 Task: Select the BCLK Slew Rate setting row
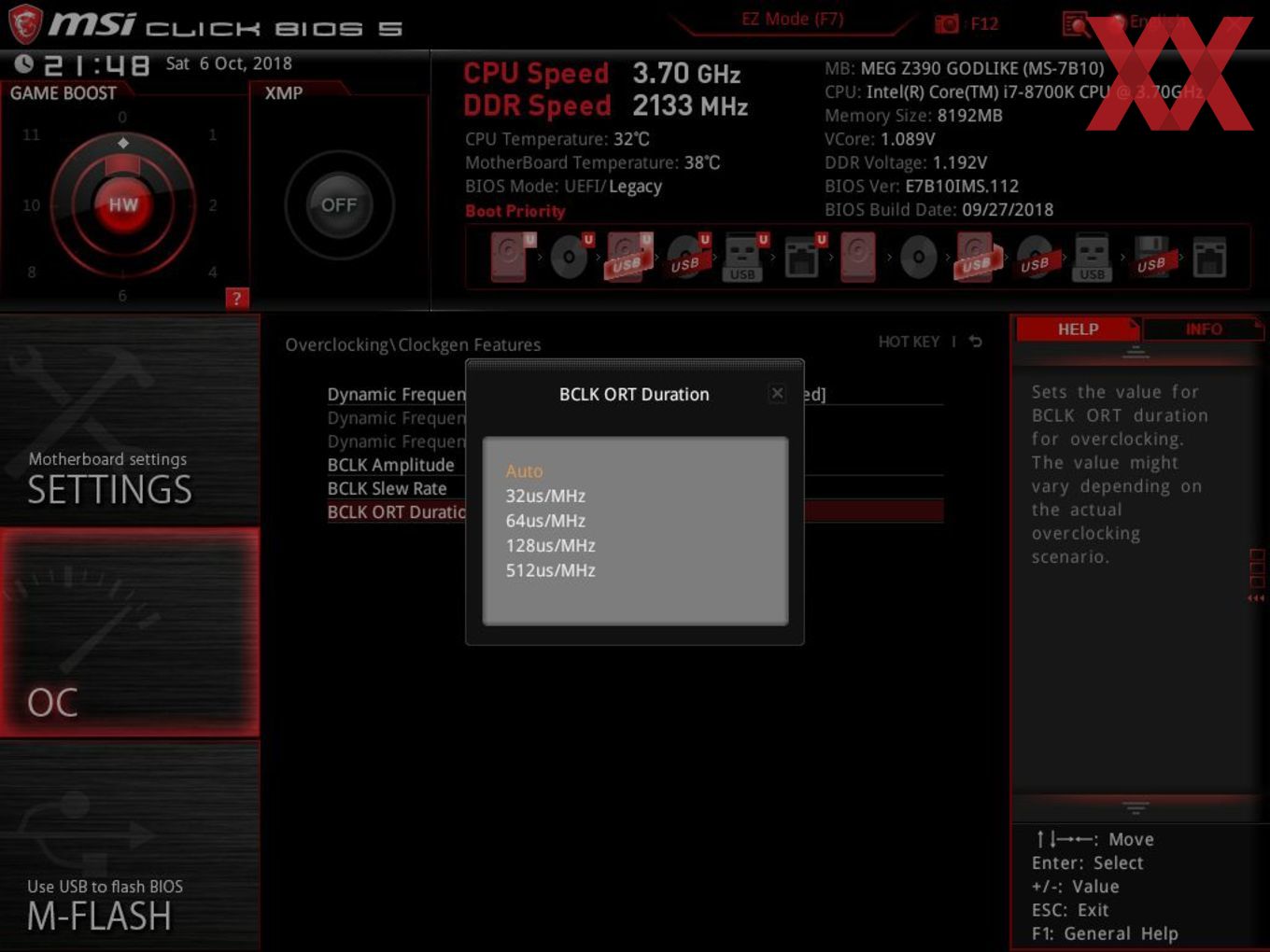[x=635, y=488]
